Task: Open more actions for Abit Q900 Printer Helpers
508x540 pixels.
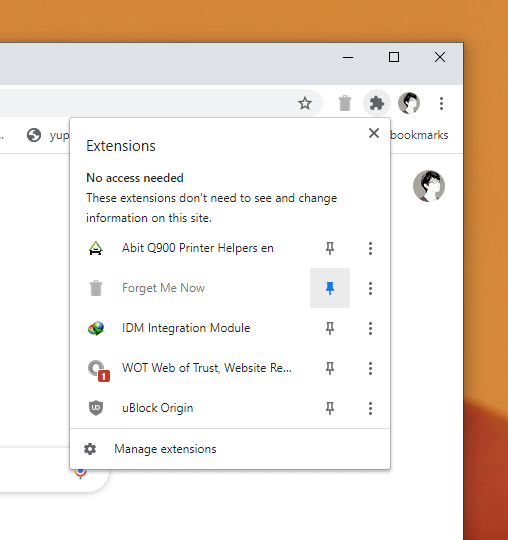Action: coord(370,248)
